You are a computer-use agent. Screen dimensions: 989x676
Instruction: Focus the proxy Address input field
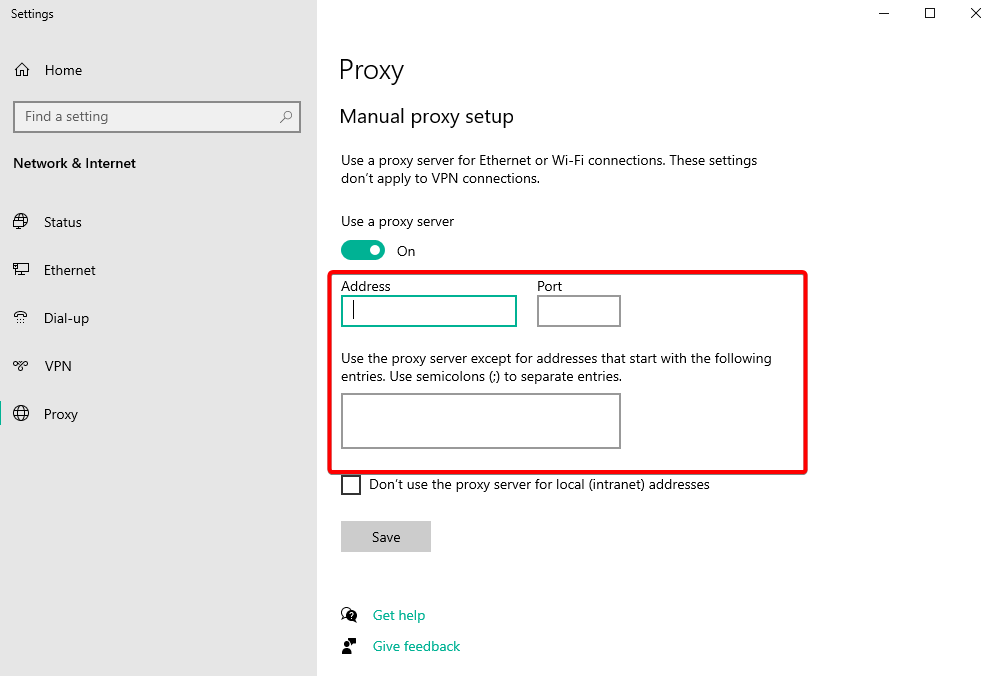(429, 311)
